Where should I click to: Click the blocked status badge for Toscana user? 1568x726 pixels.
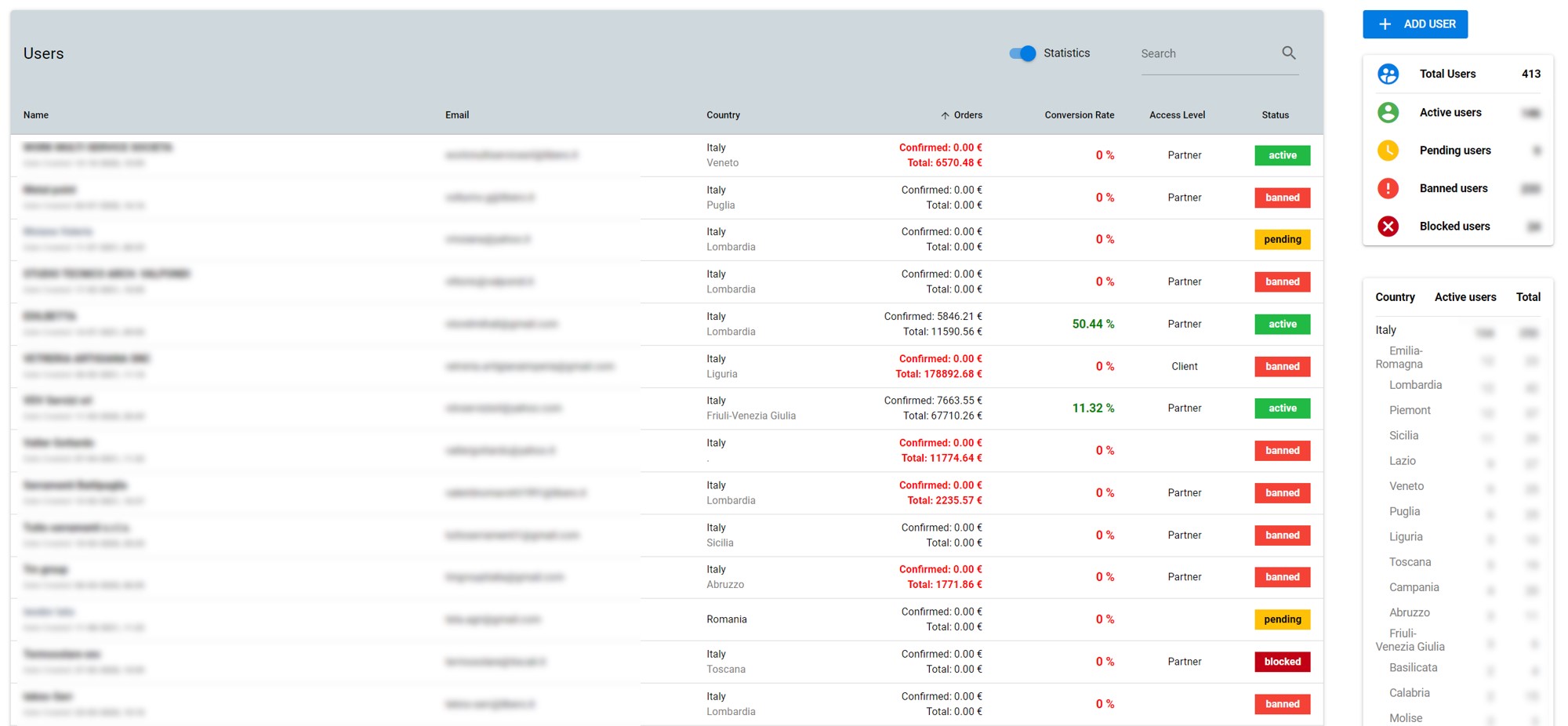coord(1282,662)
